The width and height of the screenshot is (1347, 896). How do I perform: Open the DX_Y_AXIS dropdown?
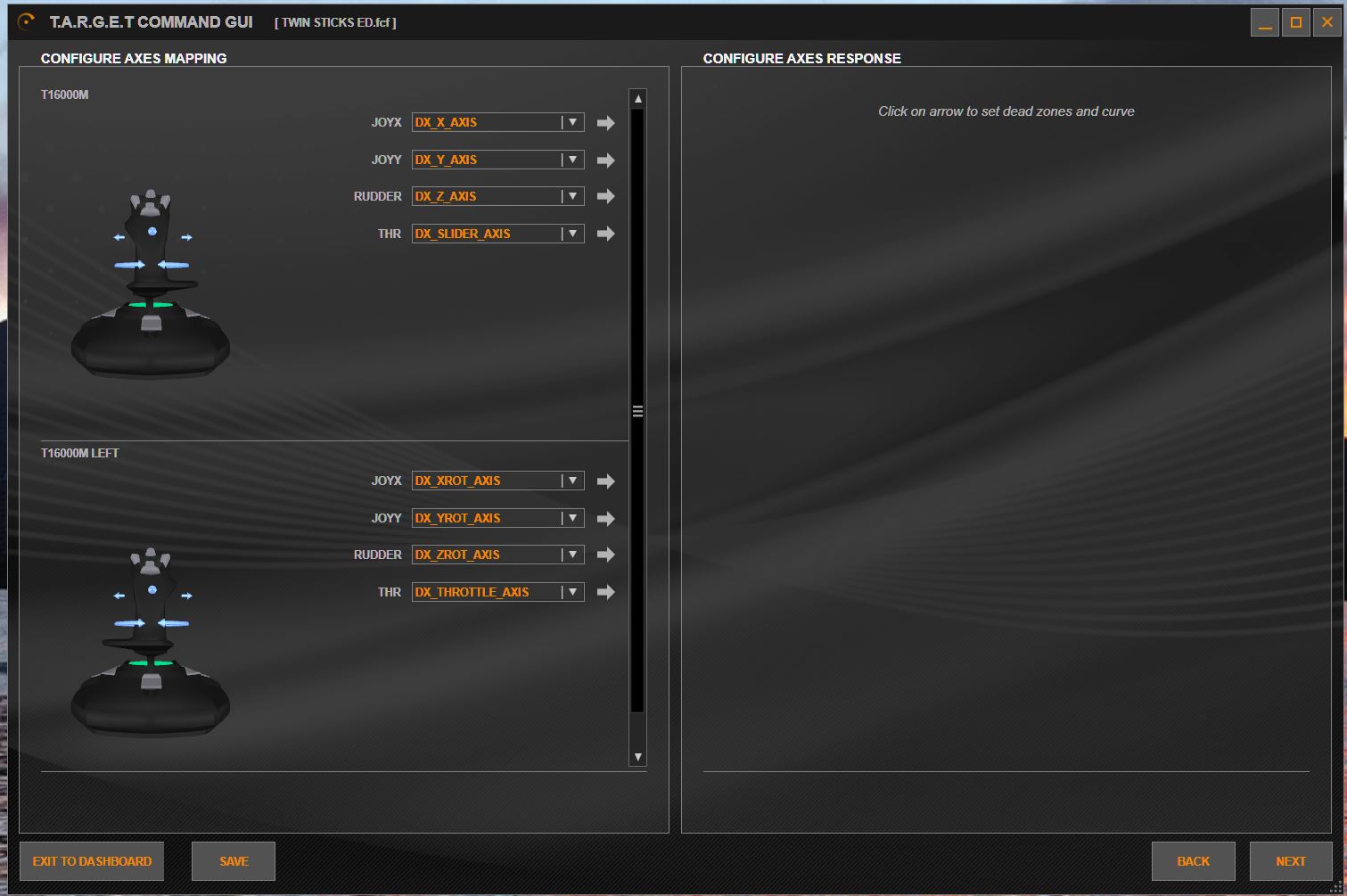click(497, 160)
